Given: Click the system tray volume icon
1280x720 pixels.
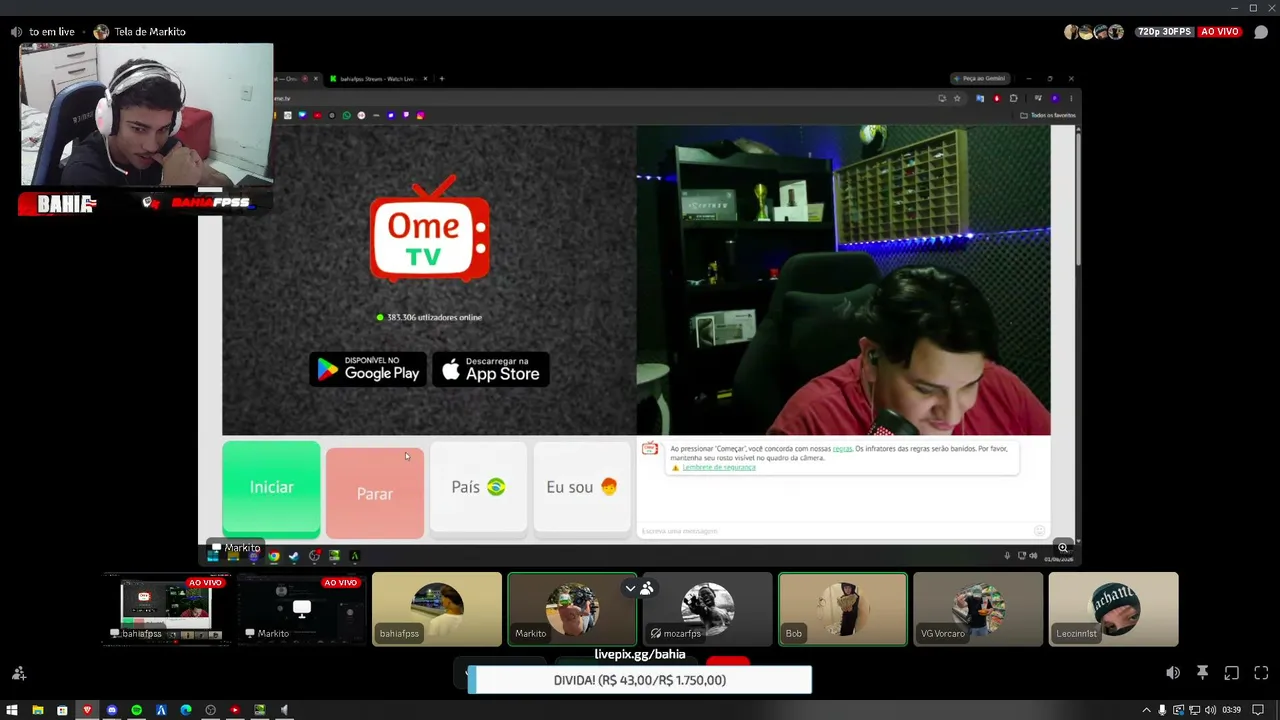Looking at the screenshot, I should [x=1211, y=710].
